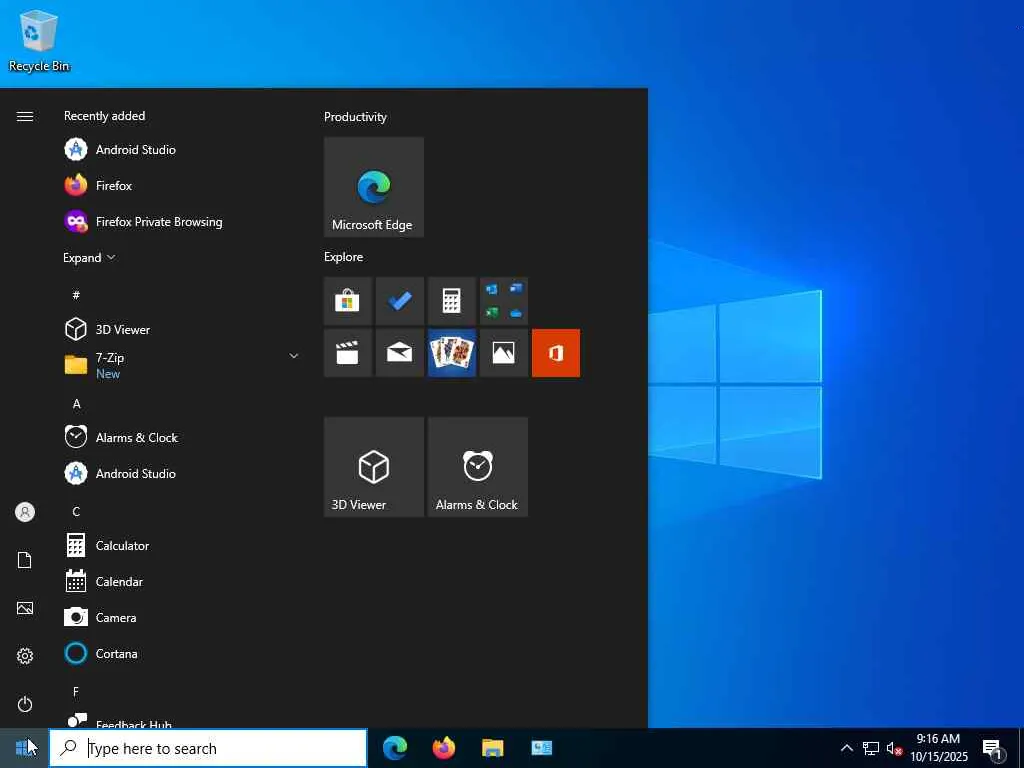This screenshot has width=1024, height=768.
Task: Open Pictures from the Start sidebar
Action: (25, 608)
